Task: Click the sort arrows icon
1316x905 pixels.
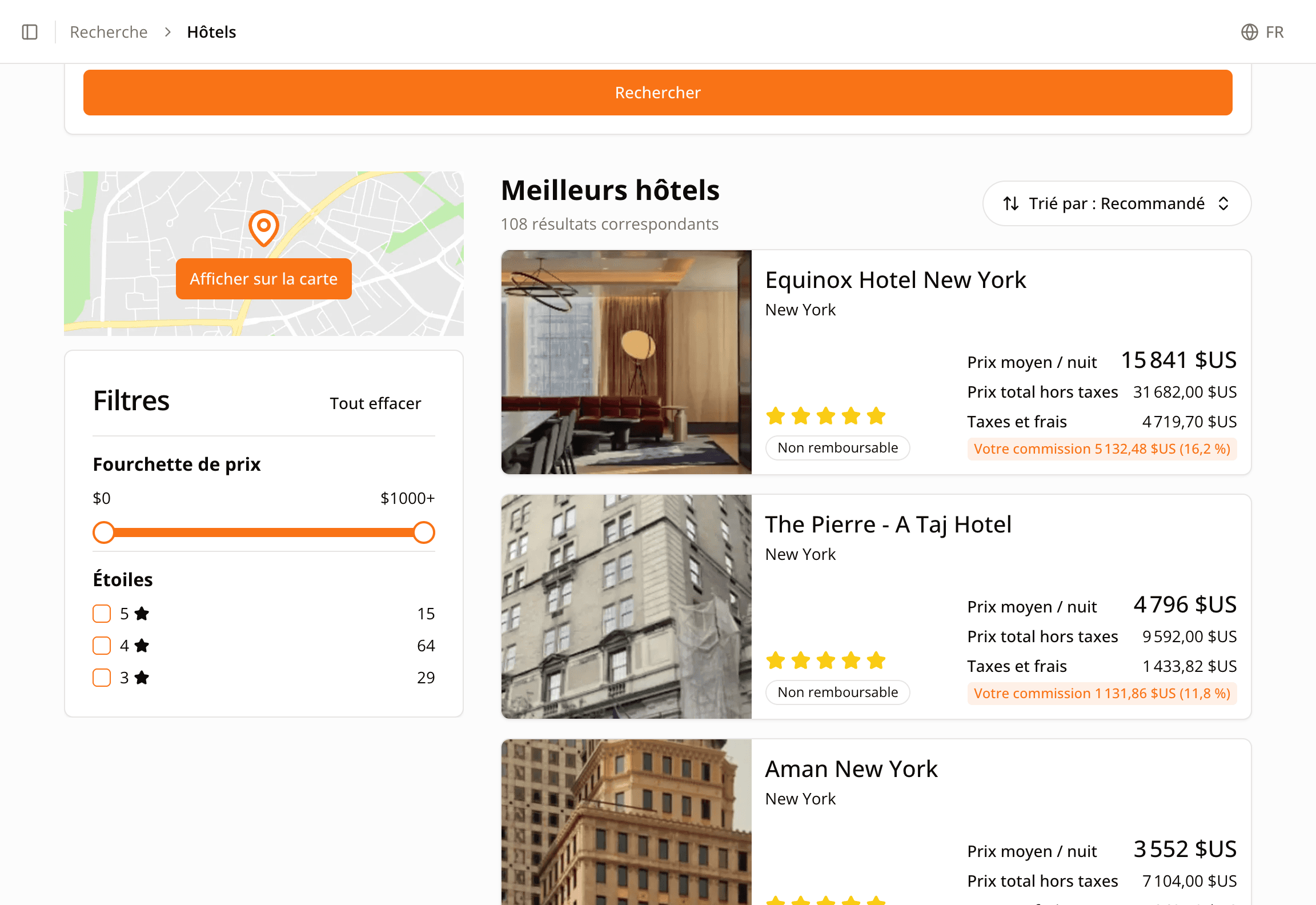Action: (1011, 203)
